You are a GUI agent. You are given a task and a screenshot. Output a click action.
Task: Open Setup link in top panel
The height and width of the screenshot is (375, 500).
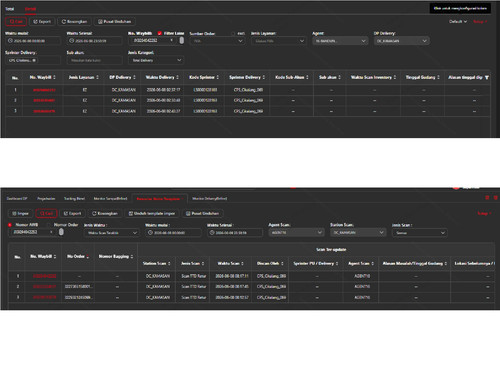click(480, 22)
